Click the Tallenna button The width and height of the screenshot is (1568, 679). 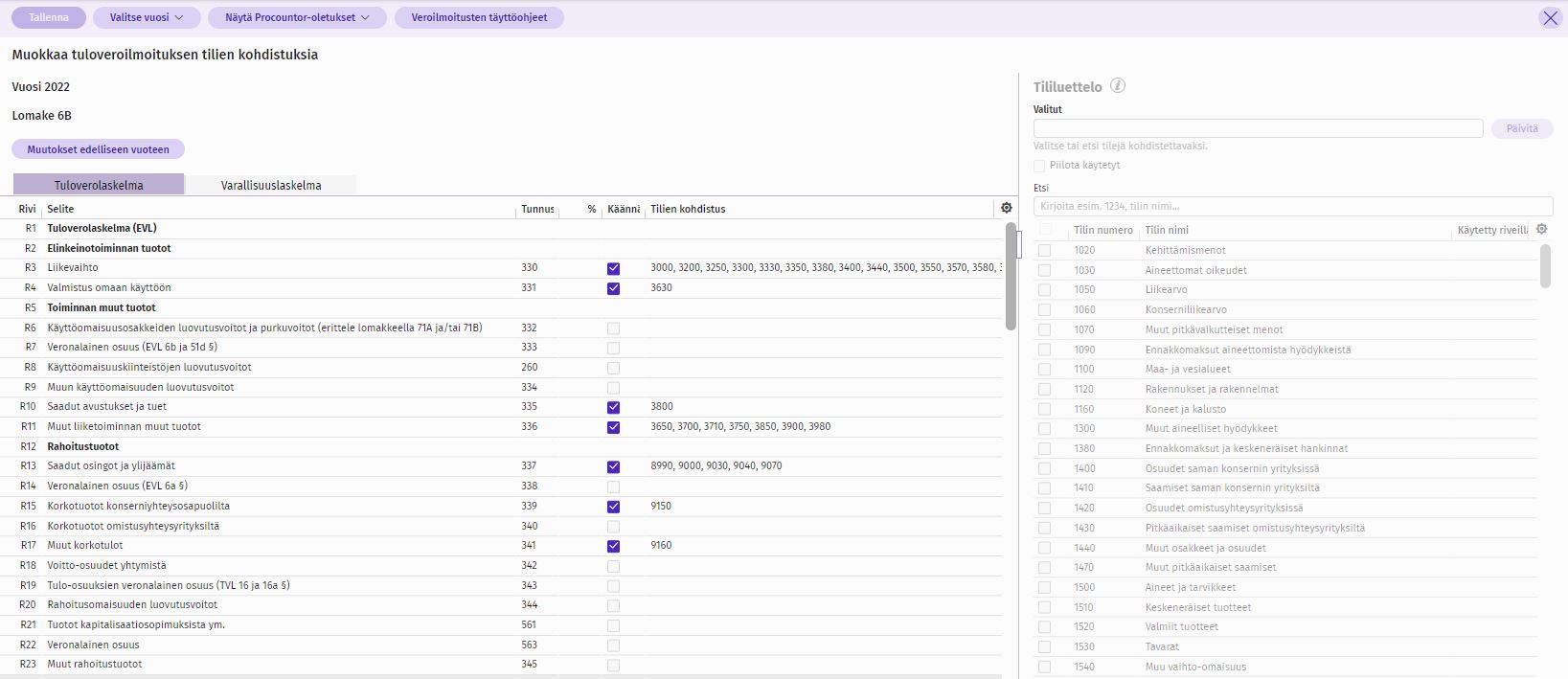[x=49, y=17]
